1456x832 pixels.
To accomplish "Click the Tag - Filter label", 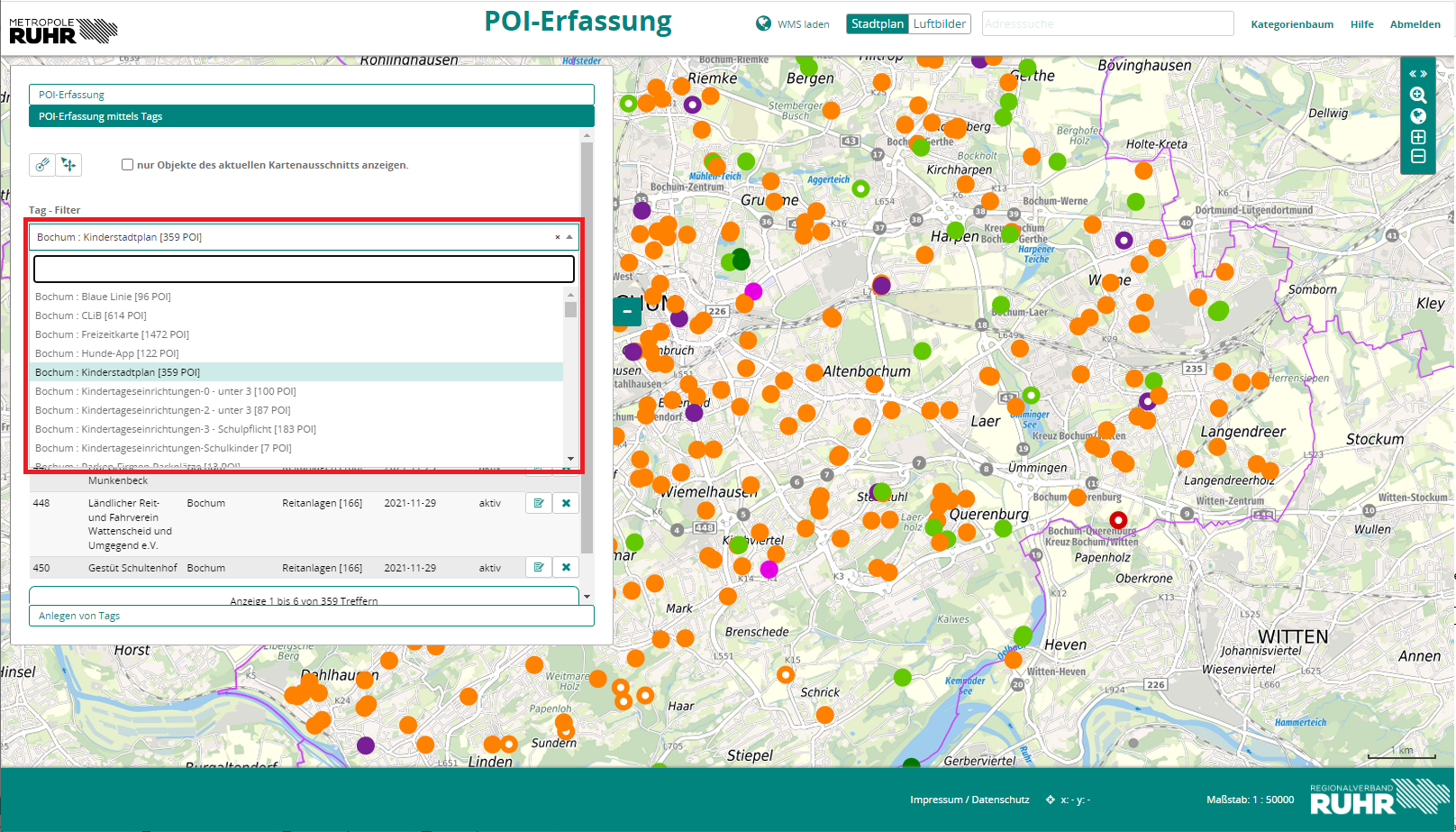I will click(54, 210).
